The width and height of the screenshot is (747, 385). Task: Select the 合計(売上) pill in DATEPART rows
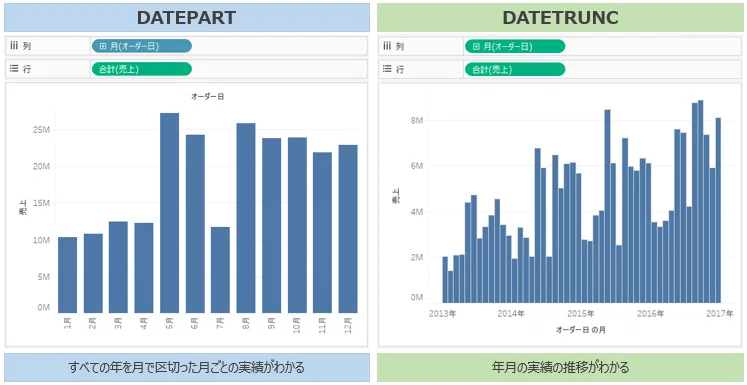tap(141, 69)
